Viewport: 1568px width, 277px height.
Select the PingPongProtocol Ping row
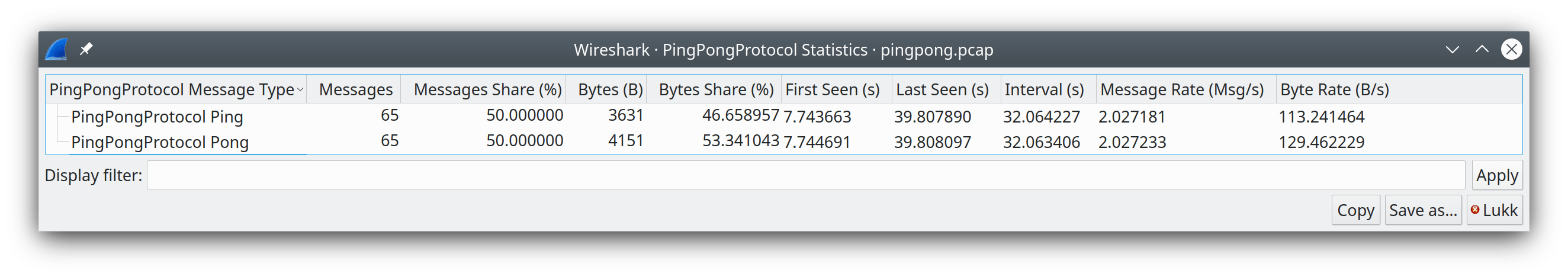[x=157, y=116]
